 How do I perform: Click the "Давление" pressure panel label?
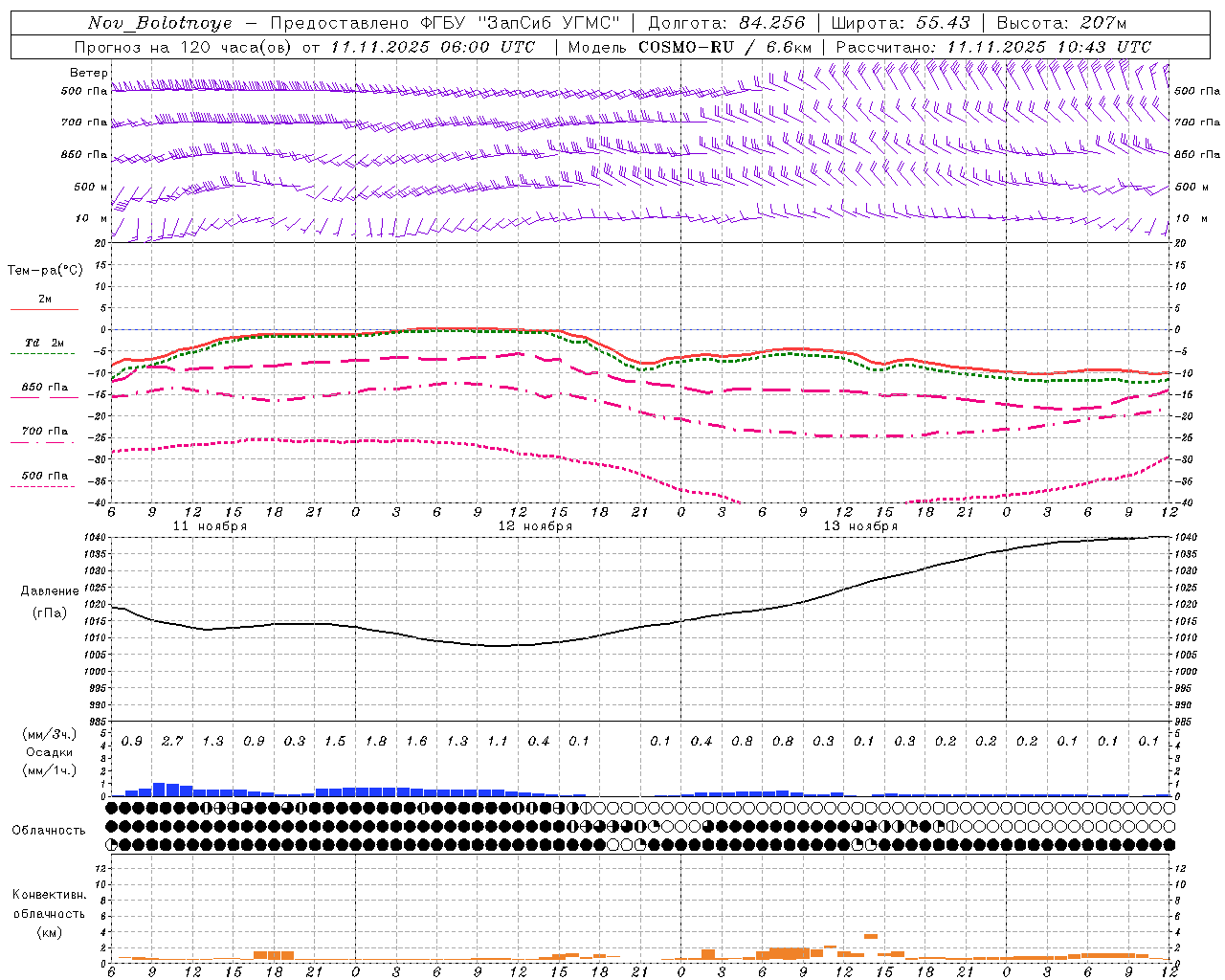[x=50, y=591]
